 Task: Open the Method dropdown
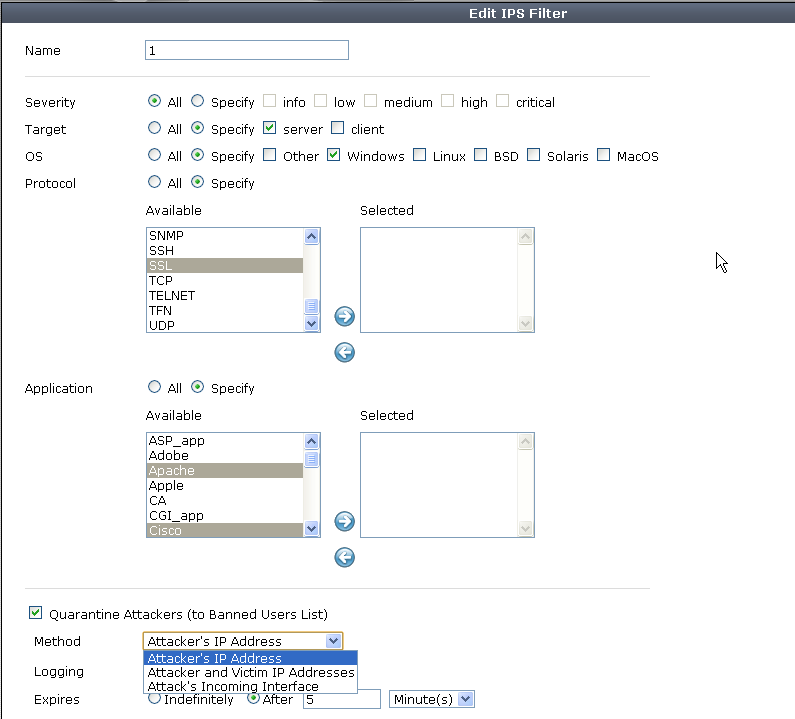(243, 641)
